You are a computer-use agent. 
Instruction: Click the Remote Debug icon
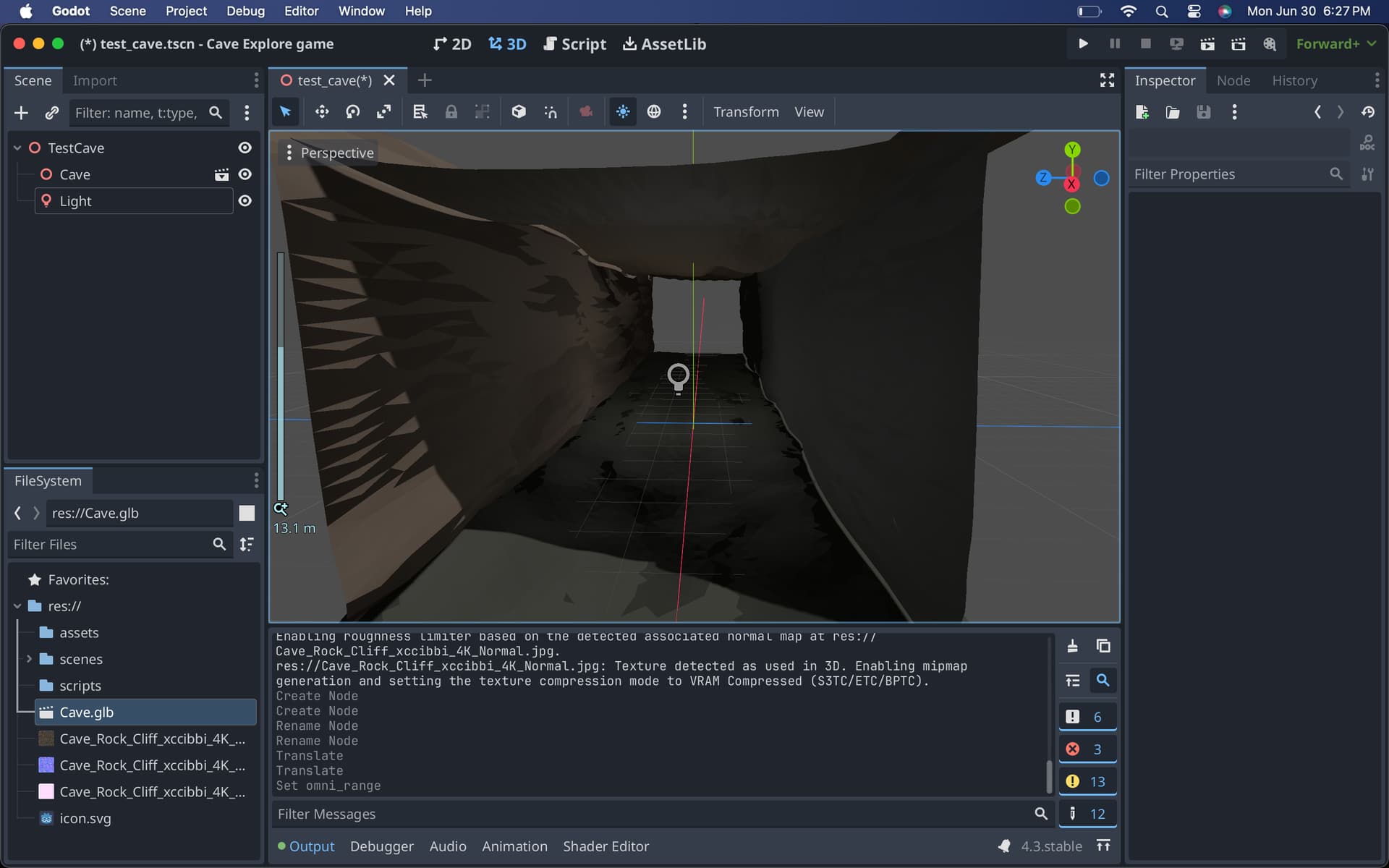[x=1176, y=44]
